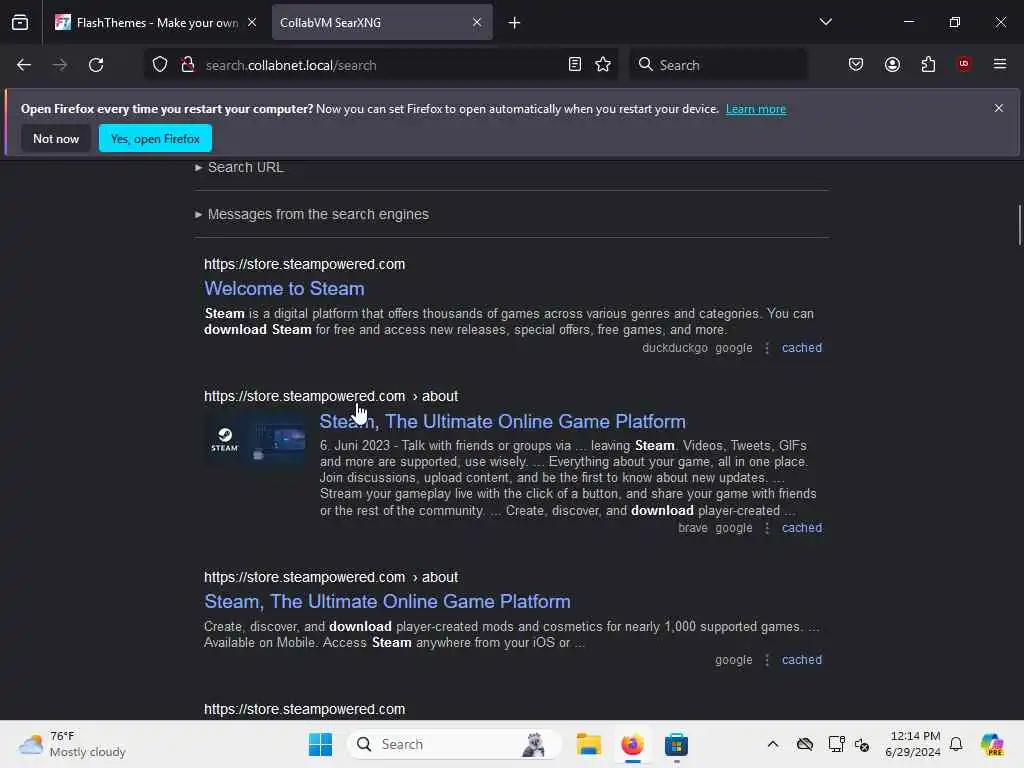Open options dots for Welcome to Steam result
Viewport: 1024px width, 768px height.
767,348
